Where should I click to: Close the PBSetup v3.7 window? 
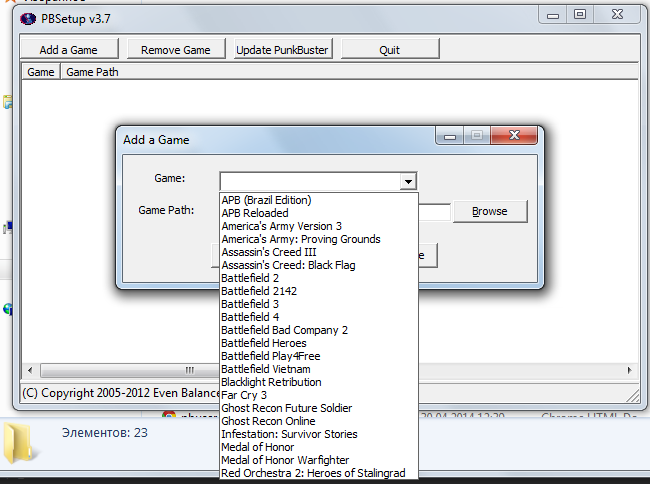tap(617, 15)
